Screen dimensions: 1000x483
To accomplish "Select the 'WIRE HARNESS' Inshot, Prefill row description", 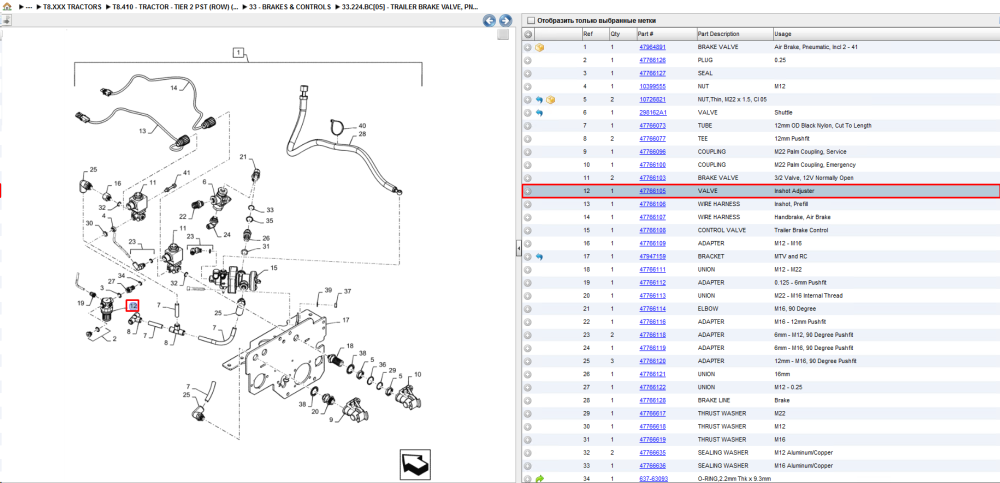I will (x=718, y=204).
